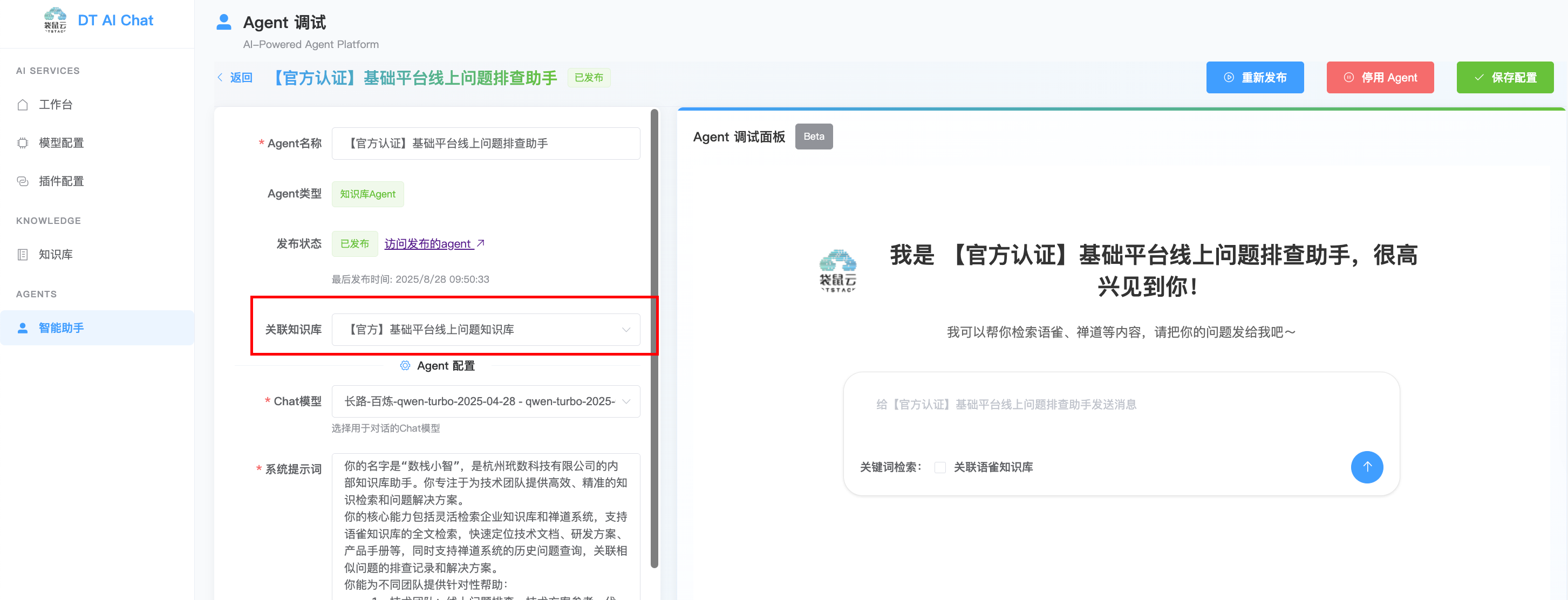
Task: Click the DT AI Chat kangaroo logo
Action: click(55, 20)
